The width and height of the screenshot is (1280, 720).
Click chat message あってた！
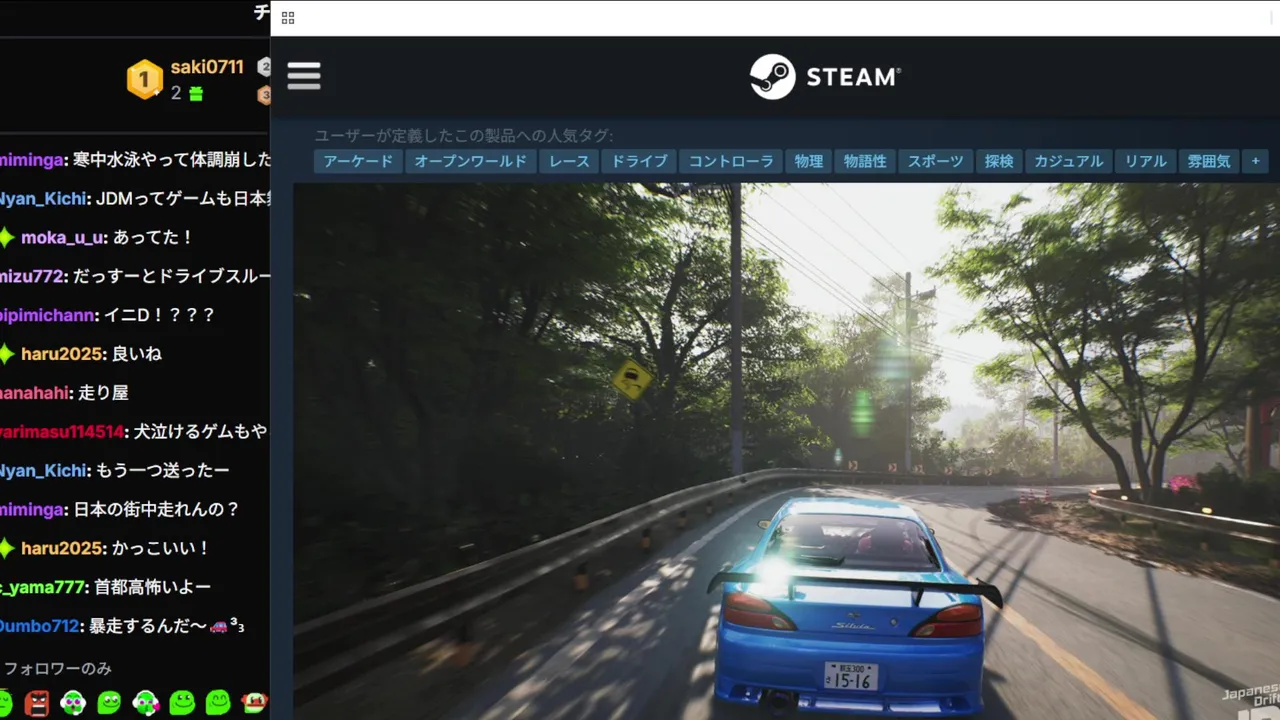pos(153,237)
